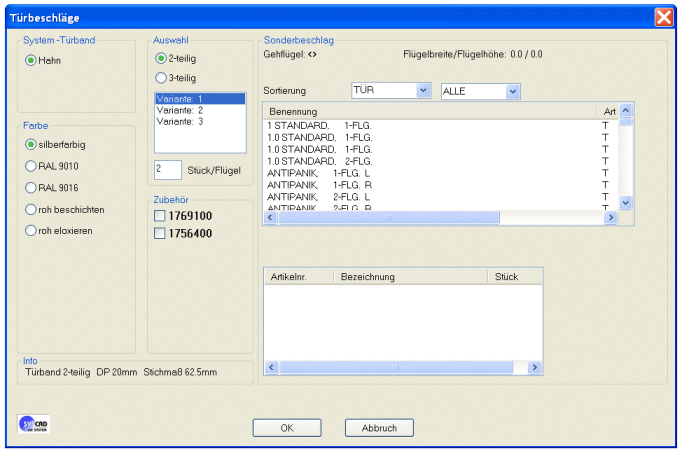The image size is (682, 451).
Task: Expand the ALLE filter dropdown
Action: tap(512, 92)
